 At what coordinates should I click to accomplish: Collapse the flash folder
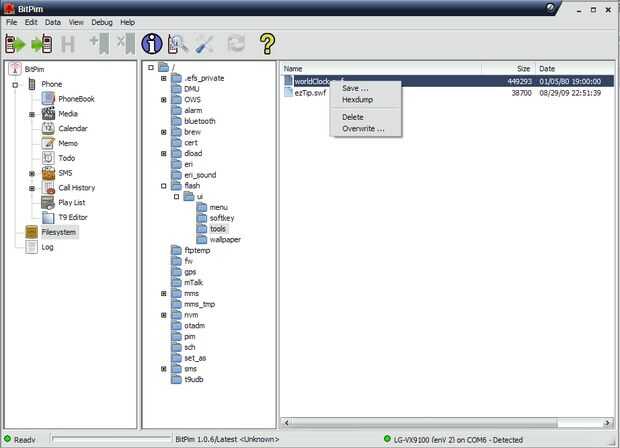pos(164,186)
